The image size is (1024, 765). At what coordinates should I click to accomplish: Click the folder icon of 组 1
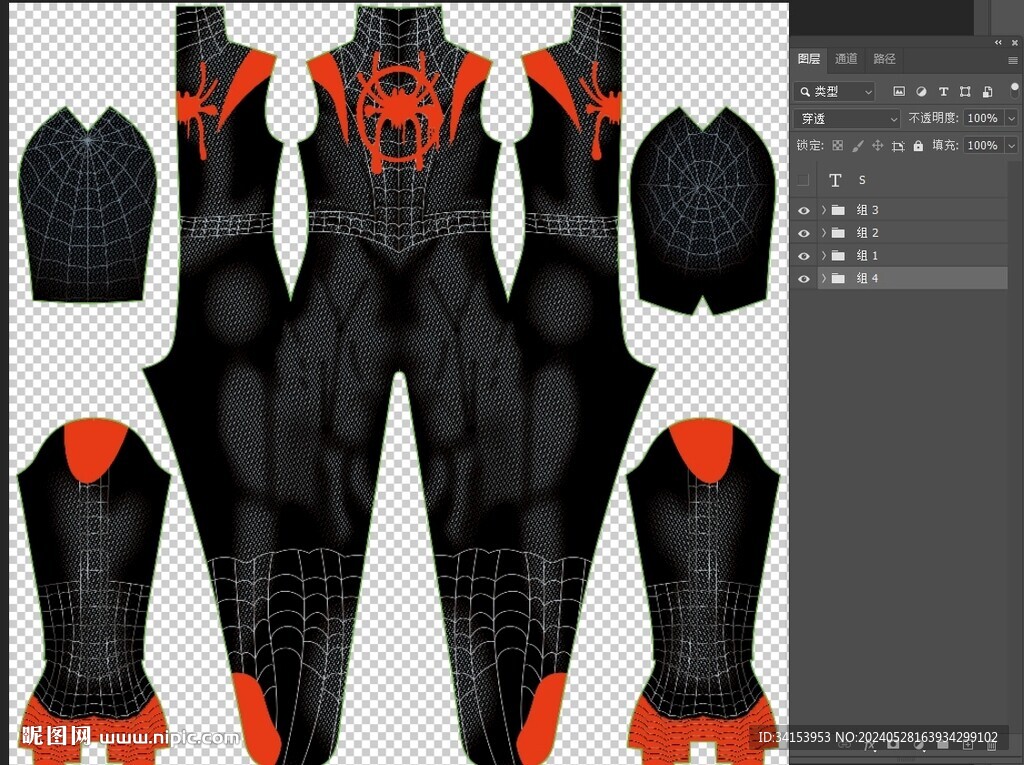pyautogui.click(x=839, y=255)
